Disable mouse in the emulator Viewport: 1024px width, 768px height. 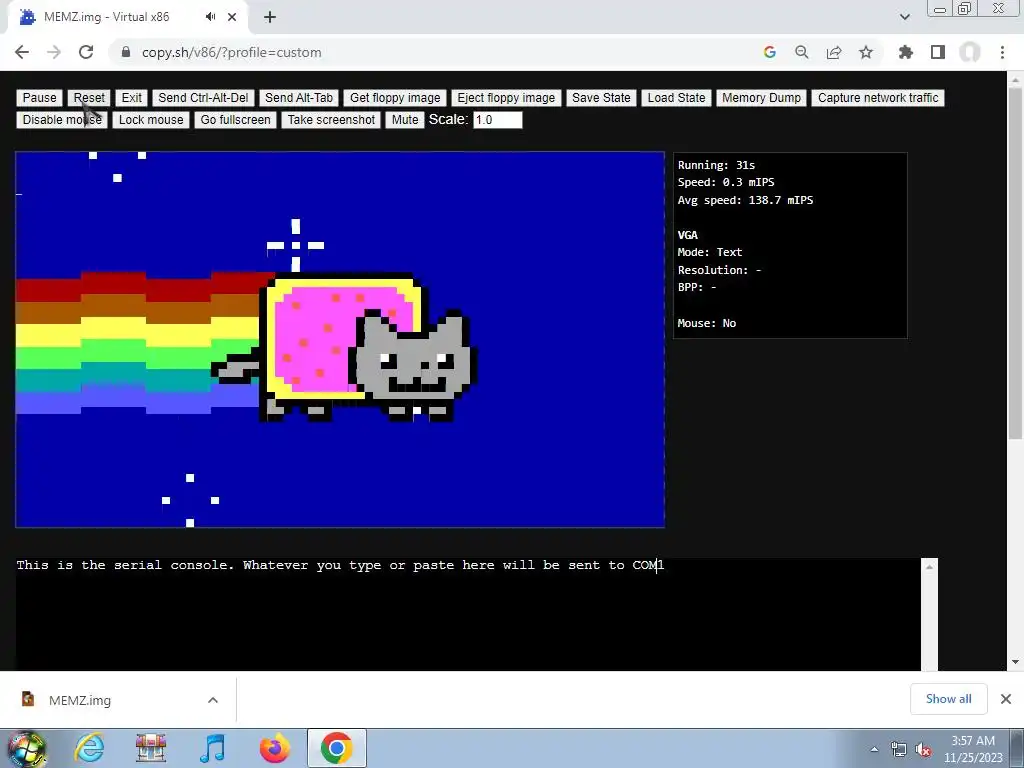click(62, 120)
